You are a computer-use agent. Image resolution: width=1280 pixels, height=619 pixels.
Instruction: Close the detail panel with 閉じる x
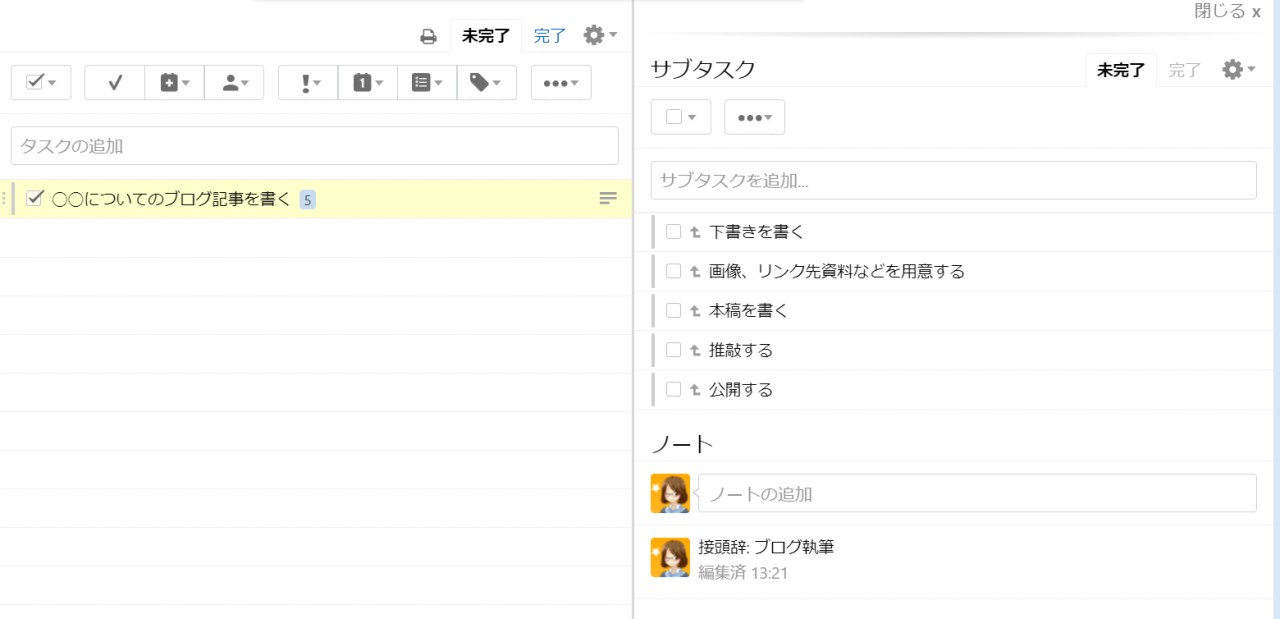(1227, 12)
